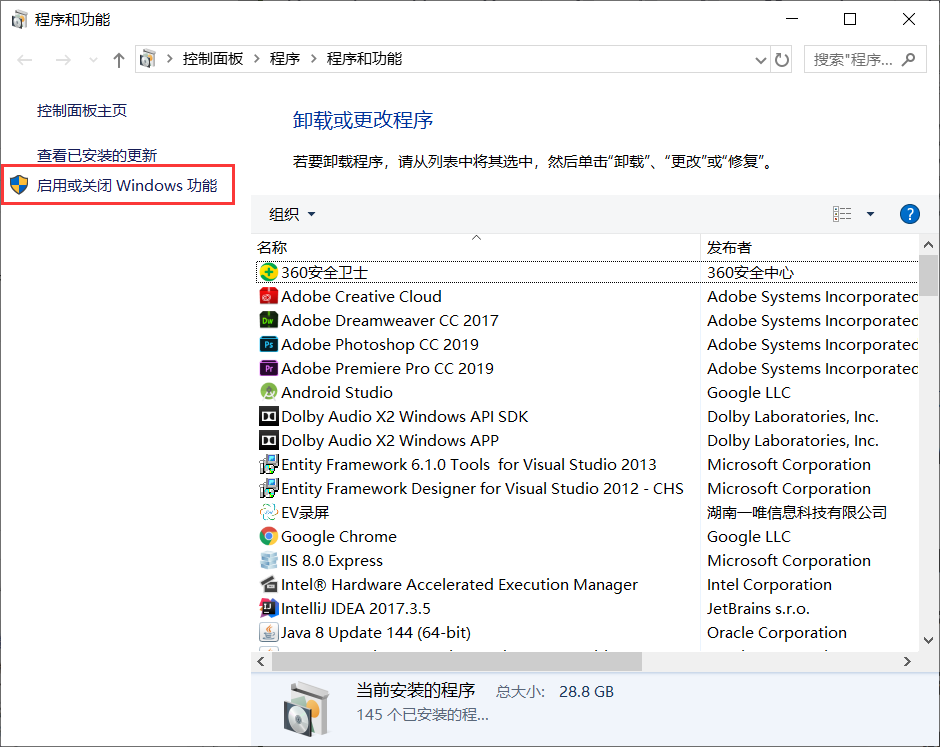This screenshot has width=940, height=747.
Task: Select the Google Chrome row name
Action: [x=339, y=536]
